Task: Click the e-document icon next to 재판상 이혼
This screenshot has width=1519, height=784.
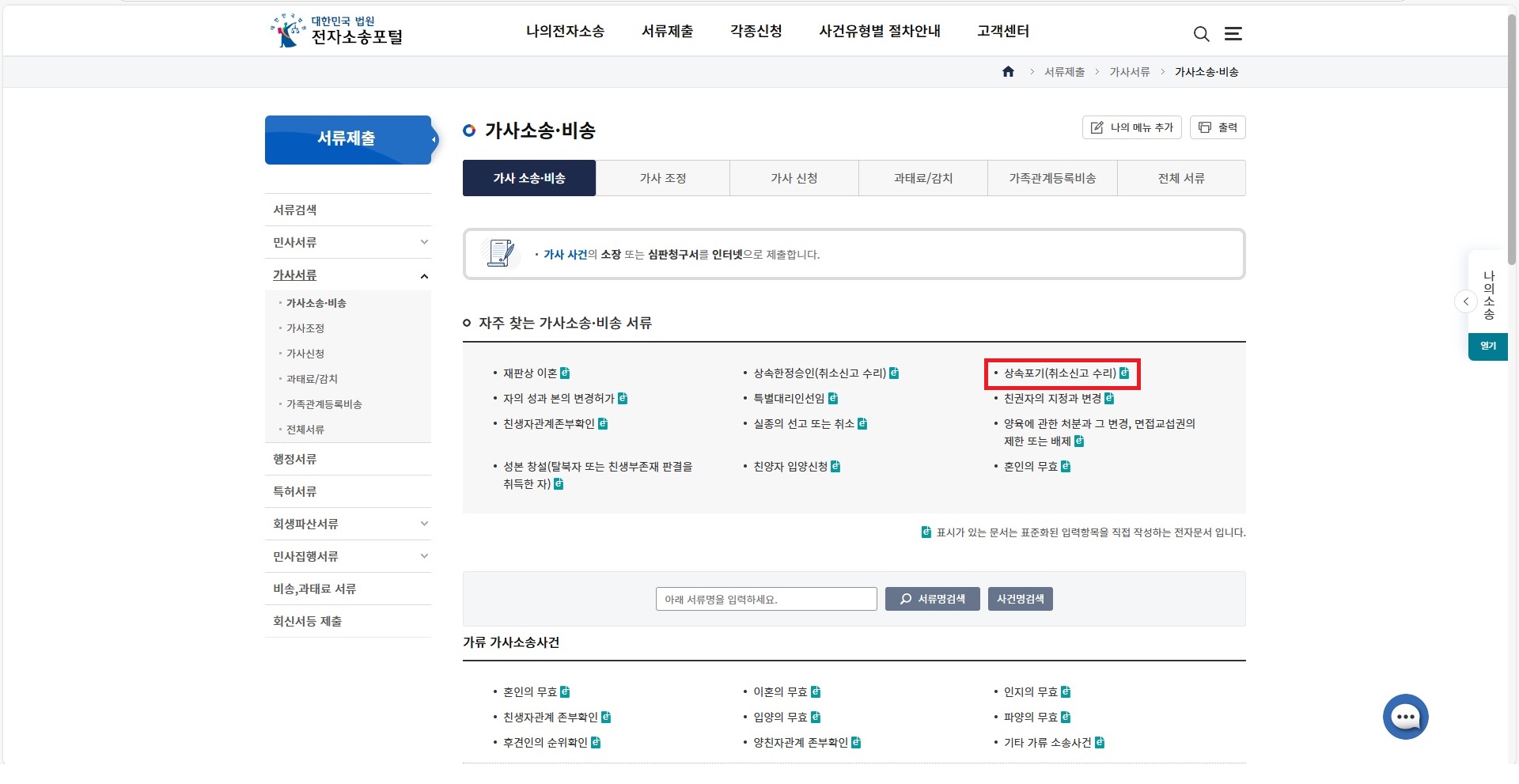Action: (566, 373)
